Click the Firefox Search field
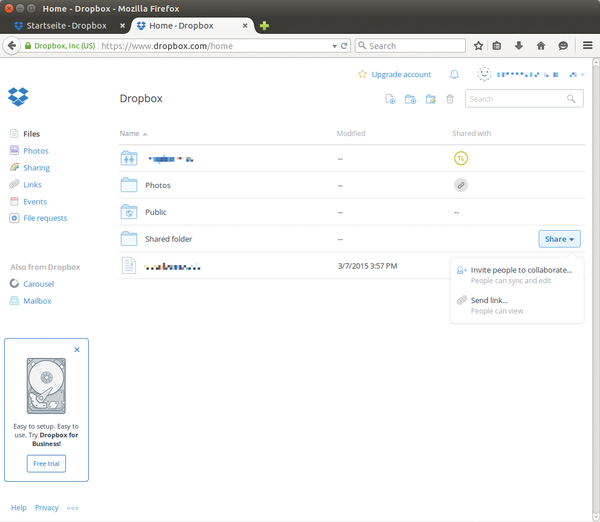The image size is (600, 522). (410, 46)
